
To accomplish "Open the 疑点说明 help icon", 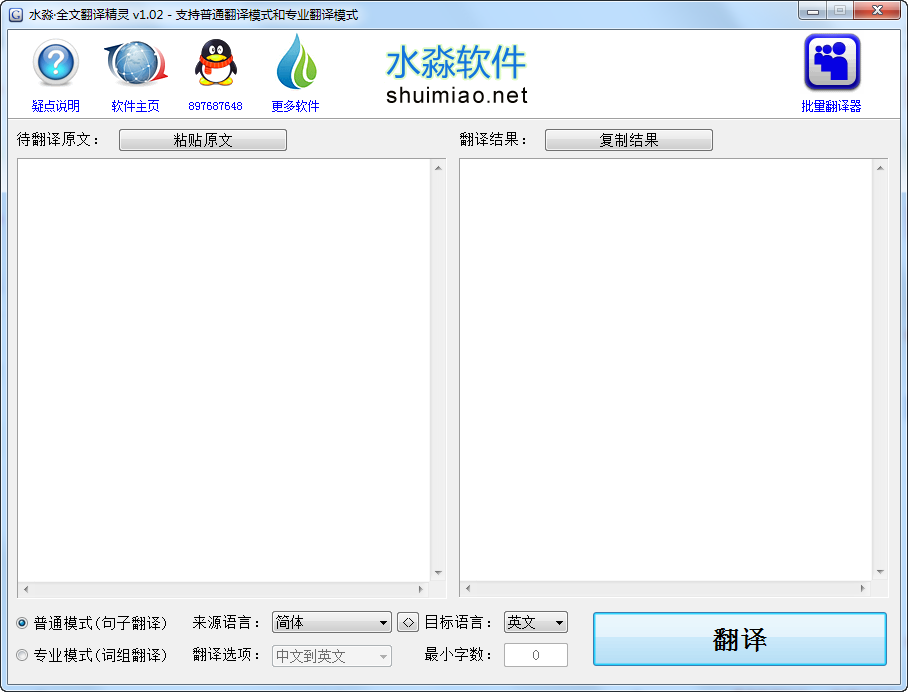I will click(56, 62).
